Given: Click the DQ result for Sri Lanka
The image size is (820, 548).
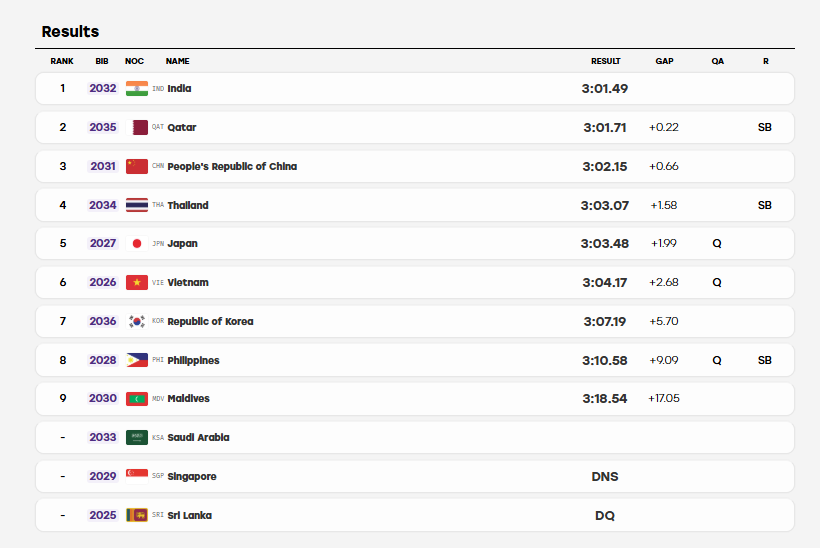Looking at the screenshot, I should [605, 516].
